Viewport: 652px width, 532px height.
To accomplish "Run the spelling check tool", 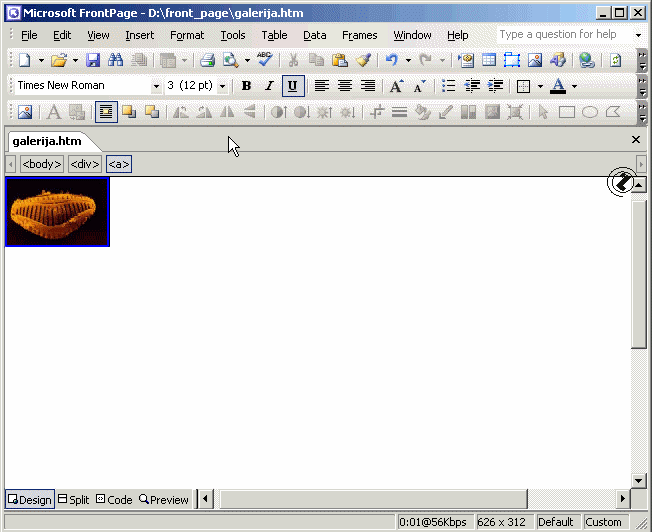I will pos(264,60).
